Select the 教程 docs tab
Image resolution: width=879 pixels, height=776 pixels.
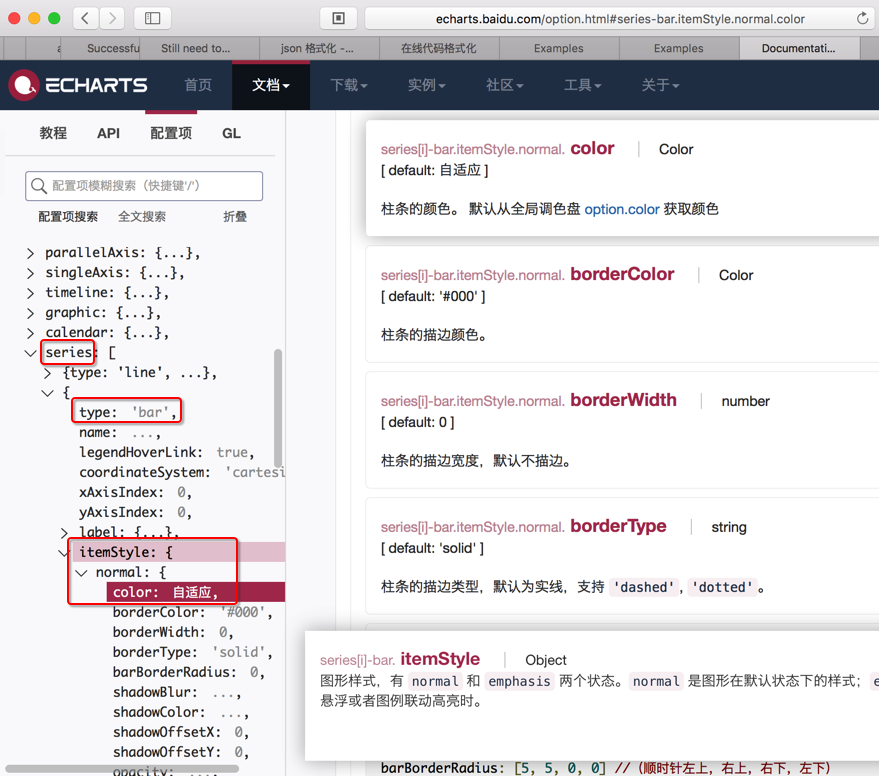[x=53, y=133]
